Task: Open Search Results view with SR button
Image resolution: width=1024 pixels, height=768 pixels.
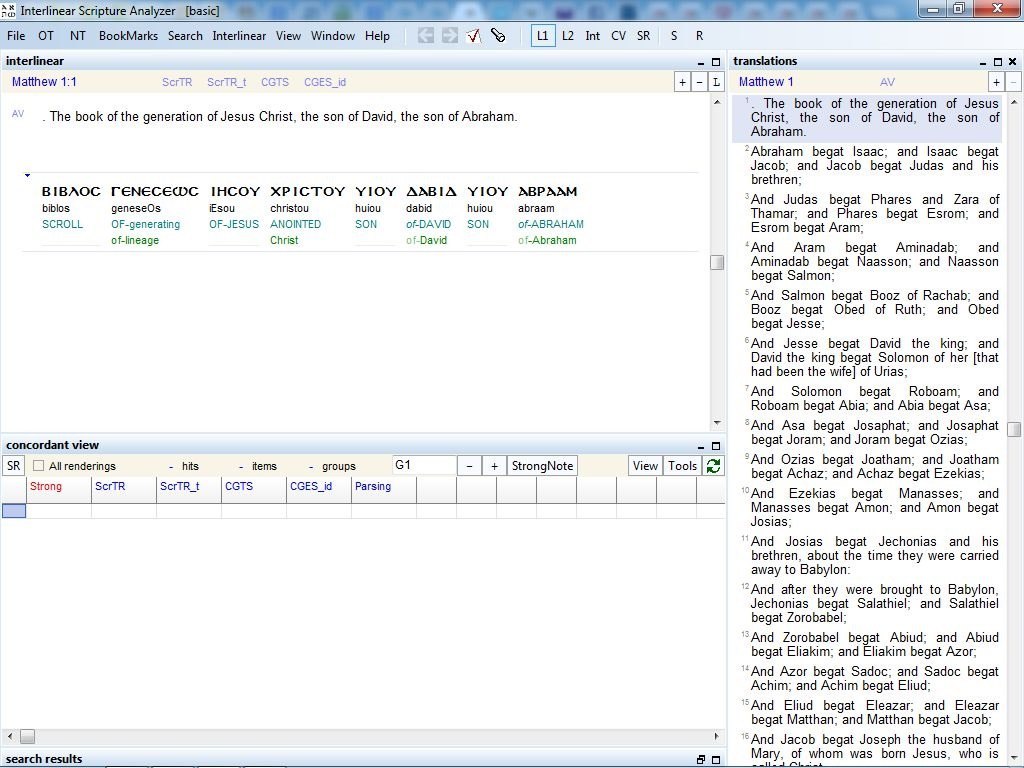Action: (643, 35)
